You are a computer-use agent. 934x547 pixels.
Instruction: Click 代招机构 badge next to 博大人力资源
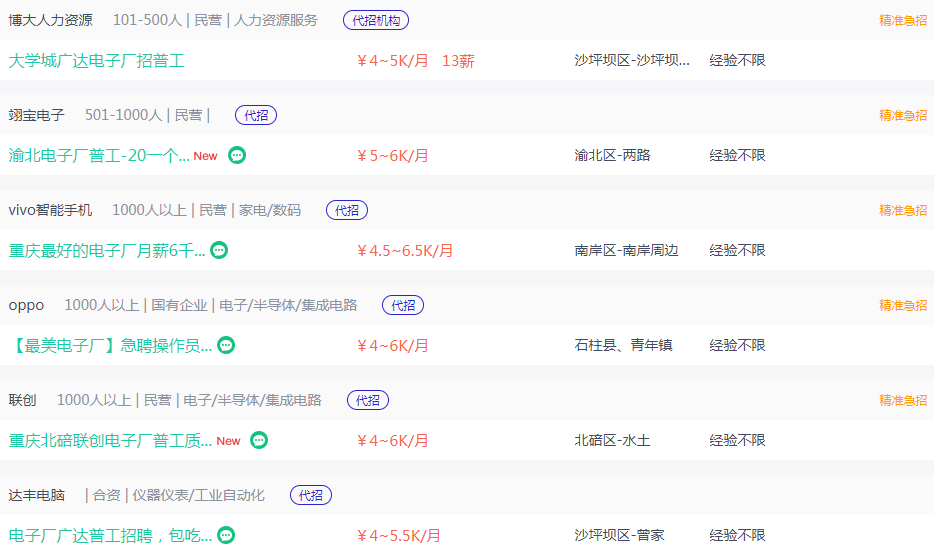pos(375,20)
